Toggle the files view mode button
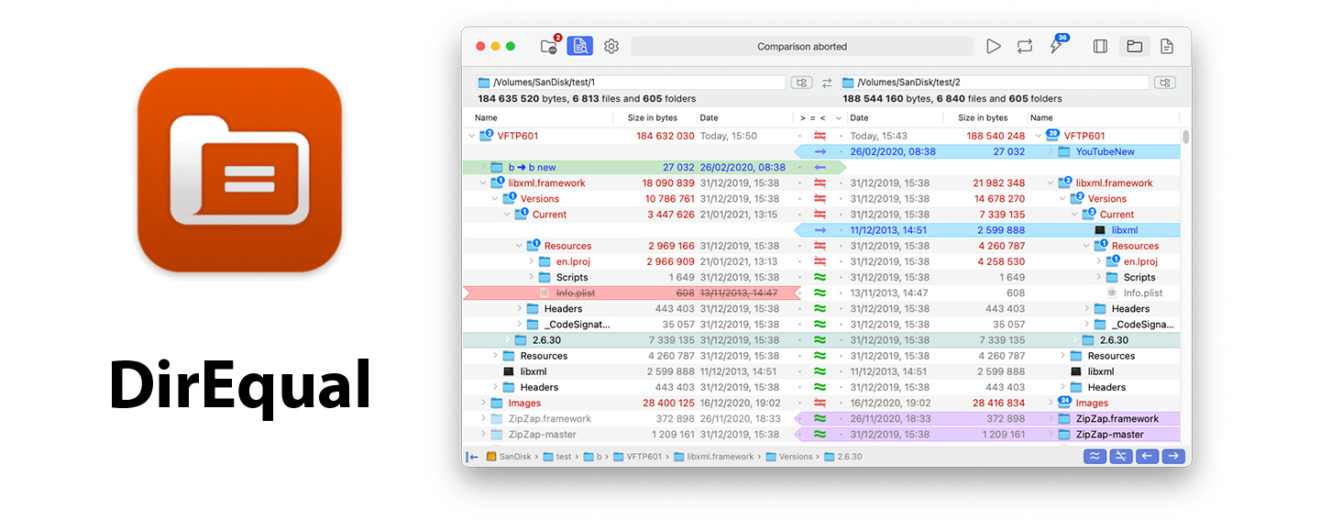Screen dimensions: 1320x520 click(x=1166, y=46)
